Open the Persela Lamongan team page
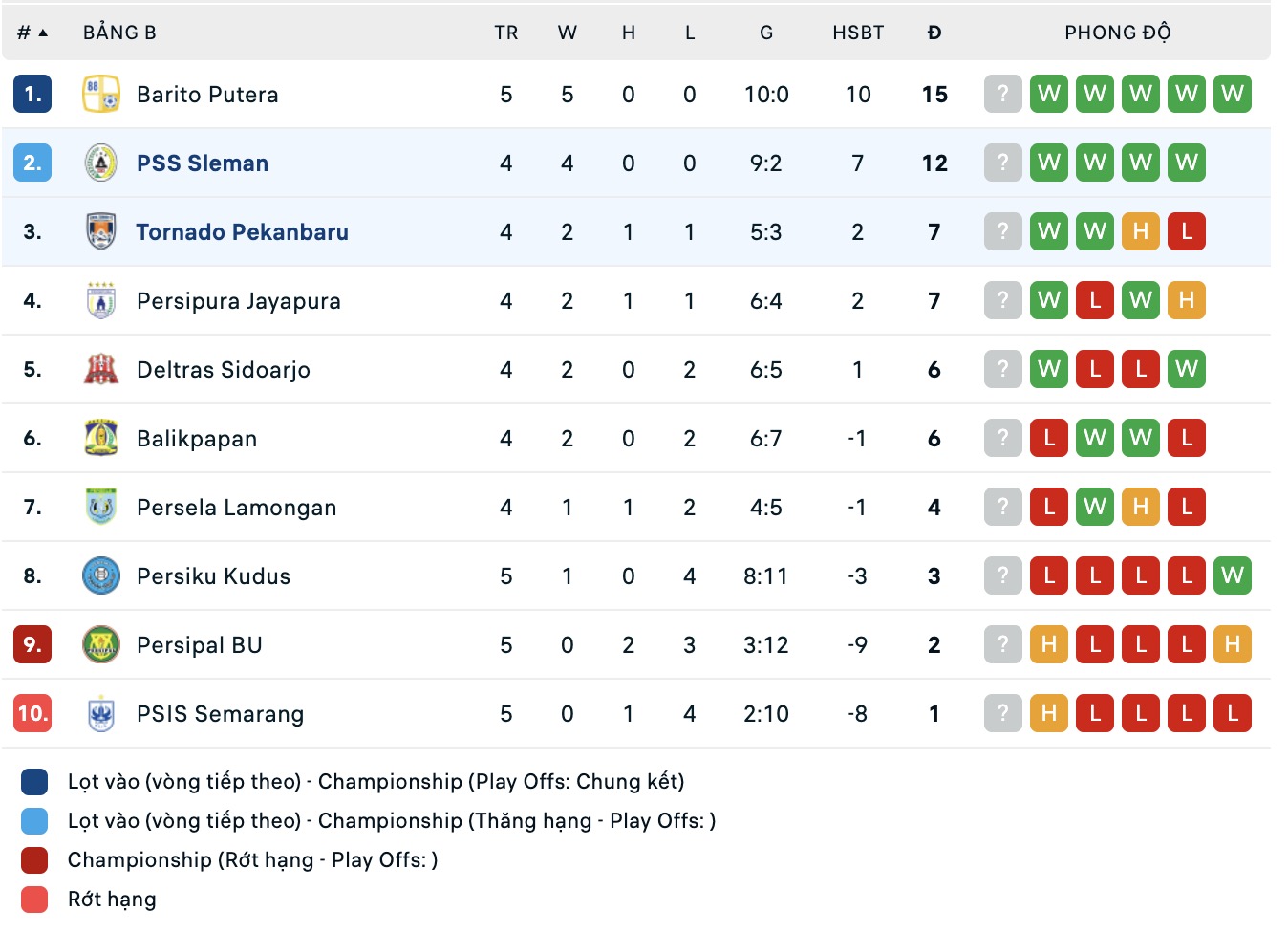 pyautogui.click(x=236, y=507)
